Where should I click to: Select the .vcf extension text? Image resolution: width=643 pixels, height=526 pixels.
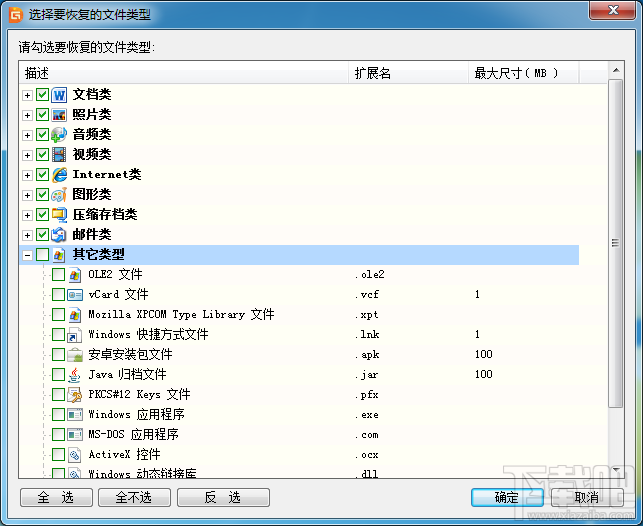pos(367,295)
